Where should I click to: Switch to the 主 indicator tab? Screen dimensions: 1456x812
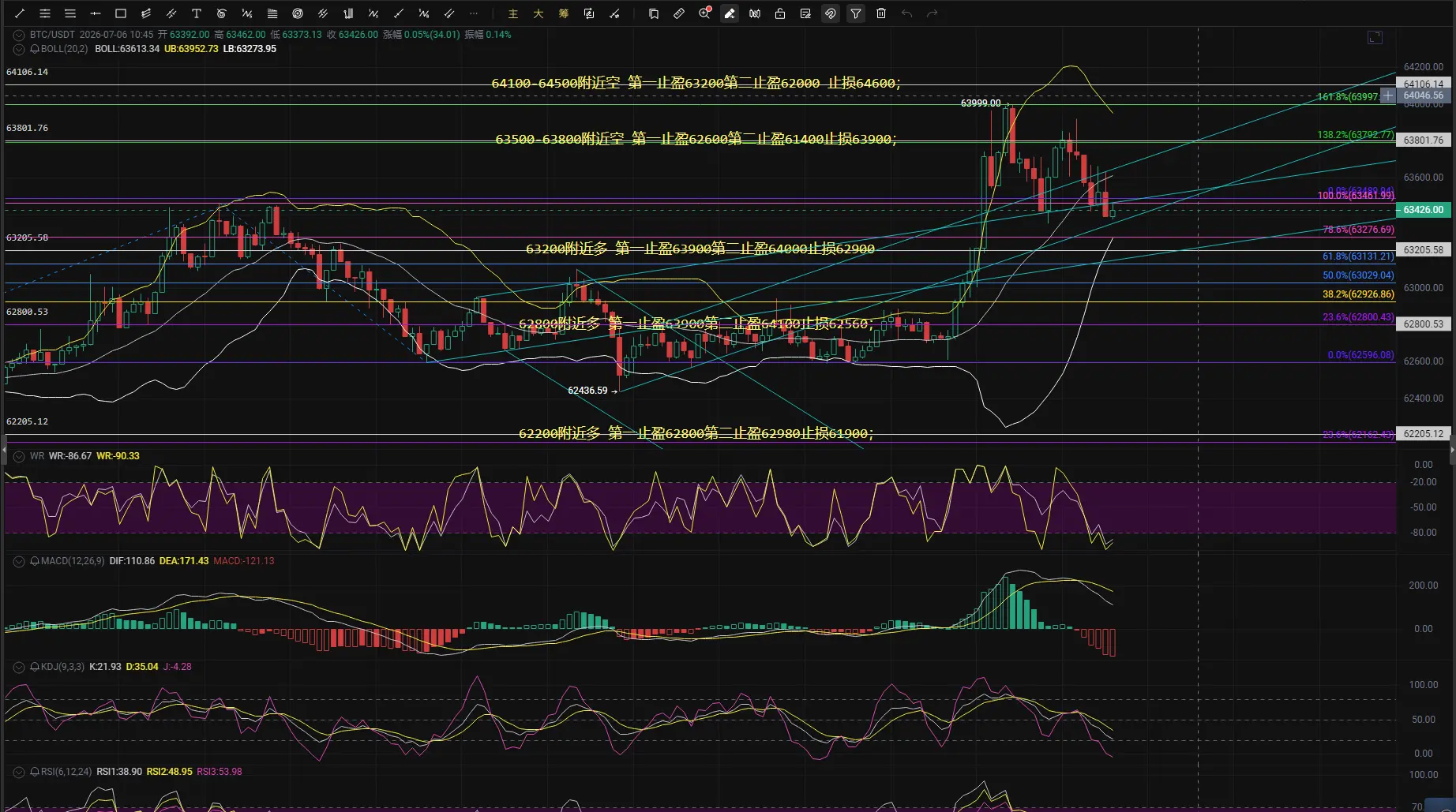pos(513,13)
